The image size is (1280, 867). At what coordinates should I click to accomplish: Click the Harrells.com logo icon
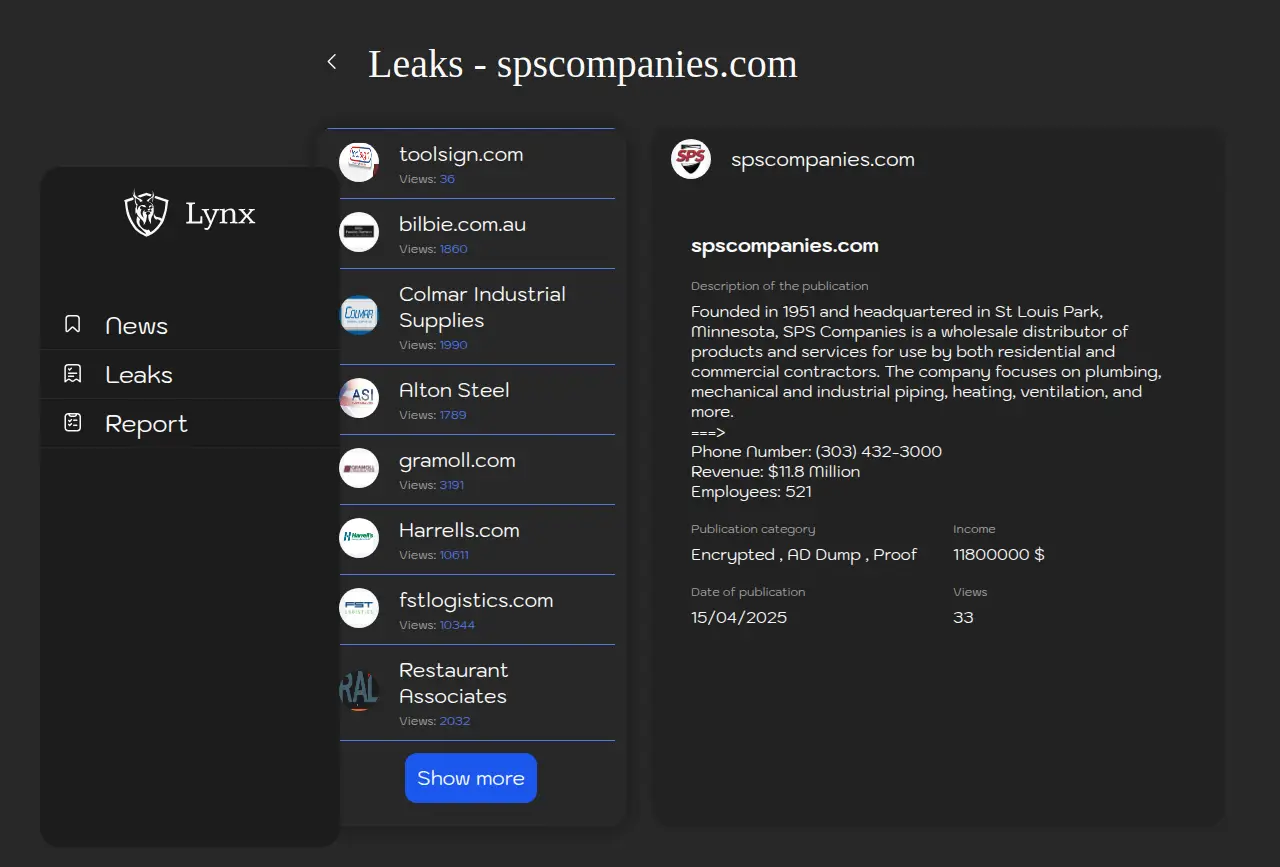(x=359, y=538)
